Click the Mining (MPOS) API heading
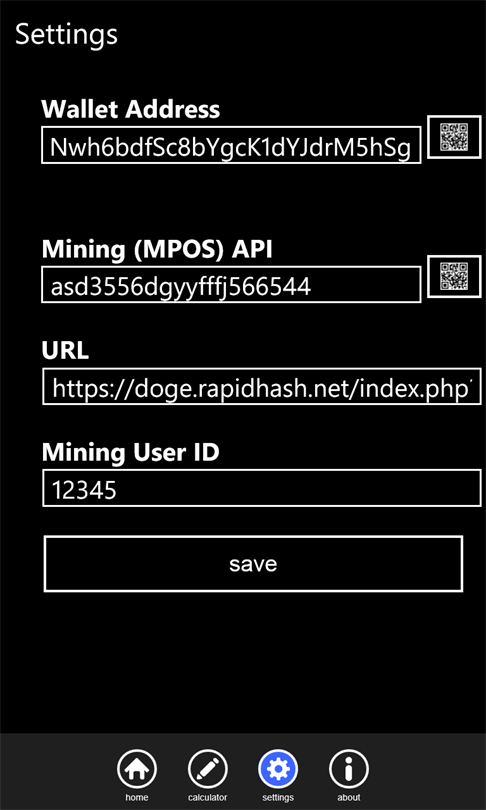Screen dimensions: 486x810 coord(156,250)
